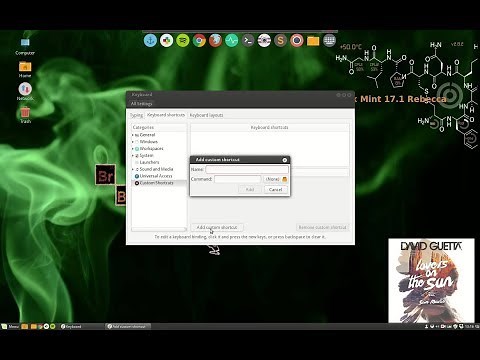Screen dimensions: 480x360
Task: Open the red ring recorder icon in the dock
Action: coord(297,41)
